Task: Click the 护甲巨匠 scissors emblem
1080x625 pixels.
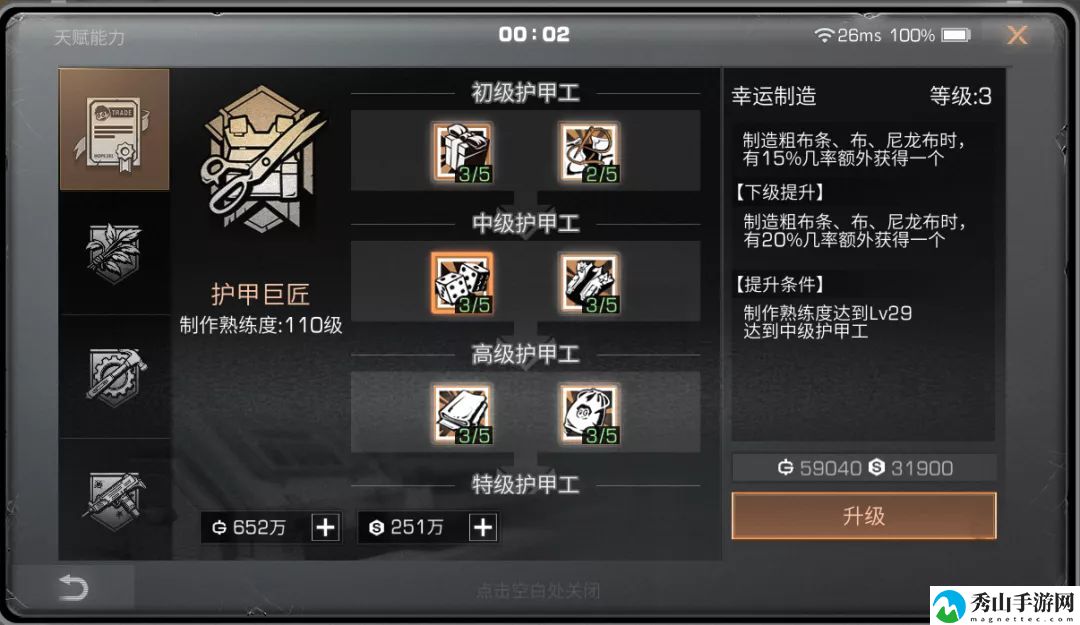Action: (260, 160)
